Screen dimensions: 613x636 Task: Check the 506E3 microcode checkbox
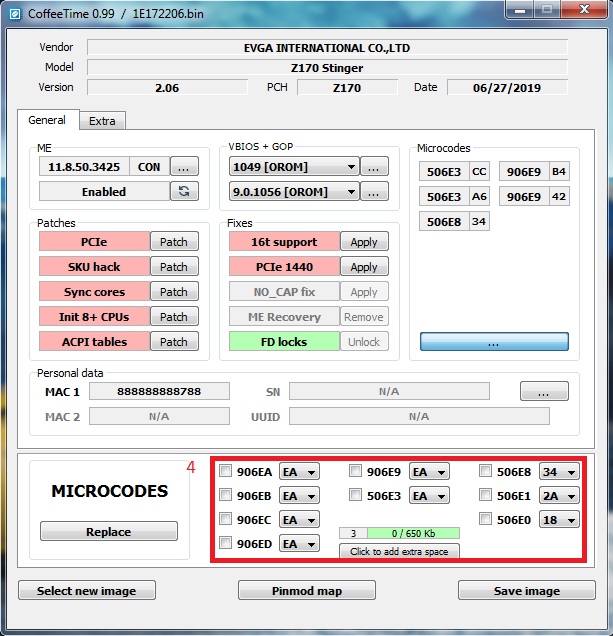(x=355, y=495)
